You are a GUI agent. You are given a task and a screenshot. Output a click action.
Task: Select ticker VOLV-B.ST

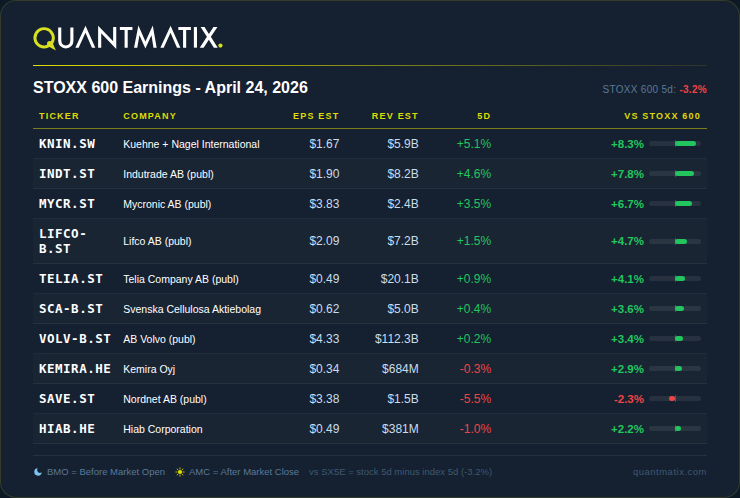tap(75, 339)
